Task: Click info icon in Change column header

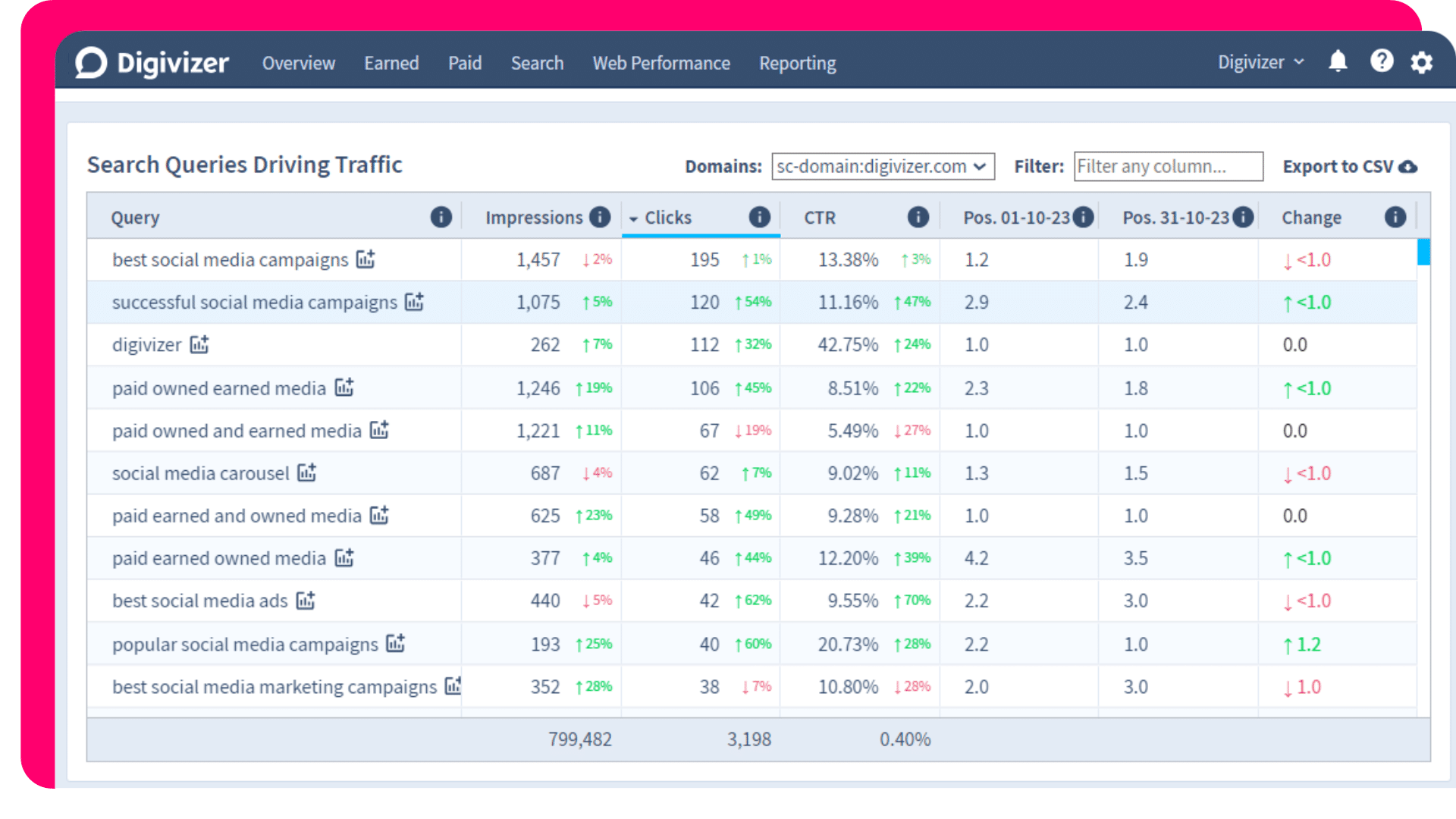Action: [x=1395, y=218]
